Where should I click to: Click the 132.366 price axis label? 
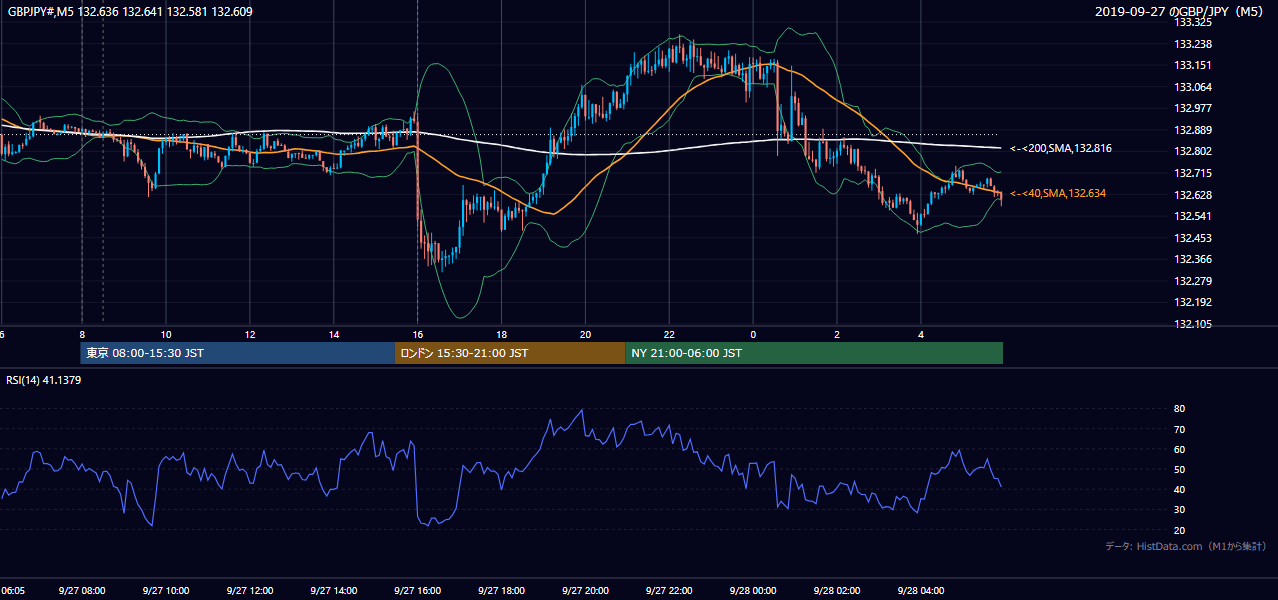click(x=1193, y=259)
